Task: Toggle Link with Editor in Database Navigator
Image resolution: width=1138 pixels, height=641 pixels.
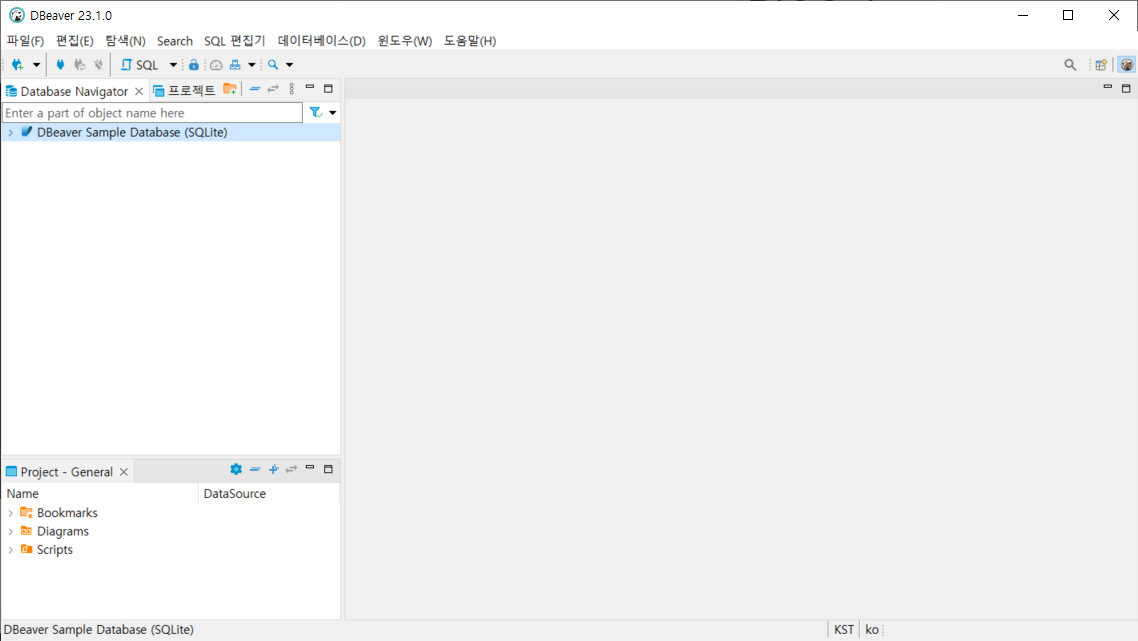Action: (273, 89)
